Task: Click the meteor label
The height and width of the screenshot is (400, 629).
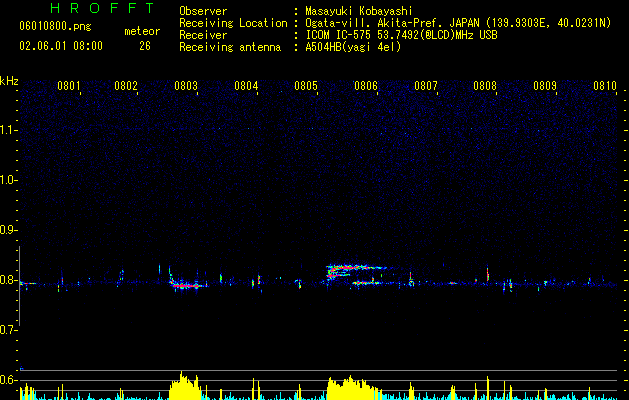Action: pyautogui.click(x=142, y=31)
